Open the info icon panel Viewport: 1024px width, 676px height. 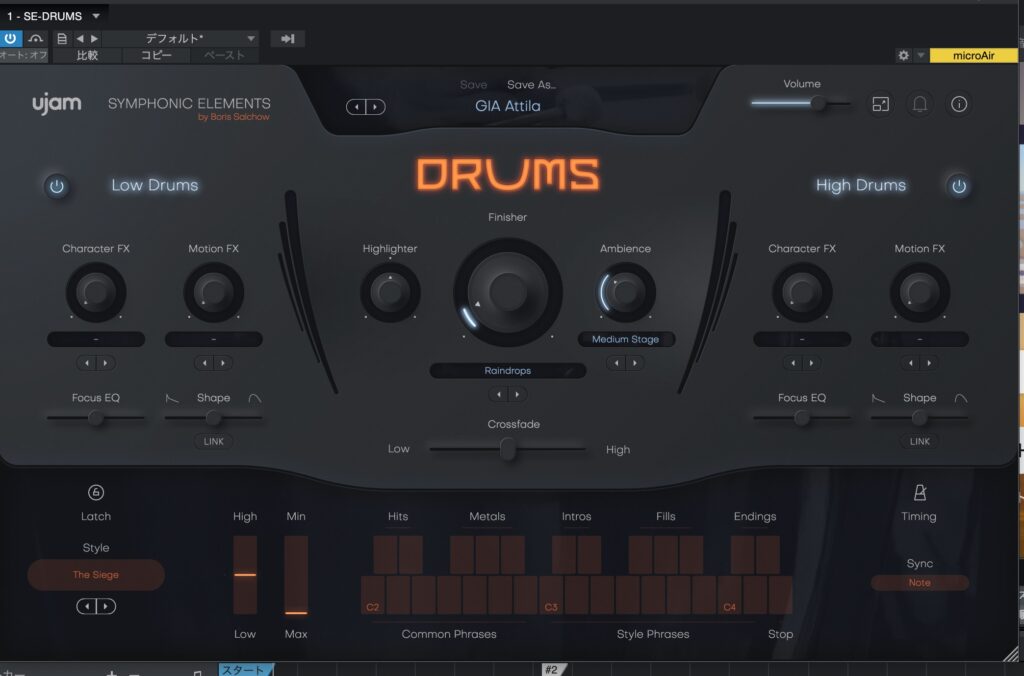[959, 104]
